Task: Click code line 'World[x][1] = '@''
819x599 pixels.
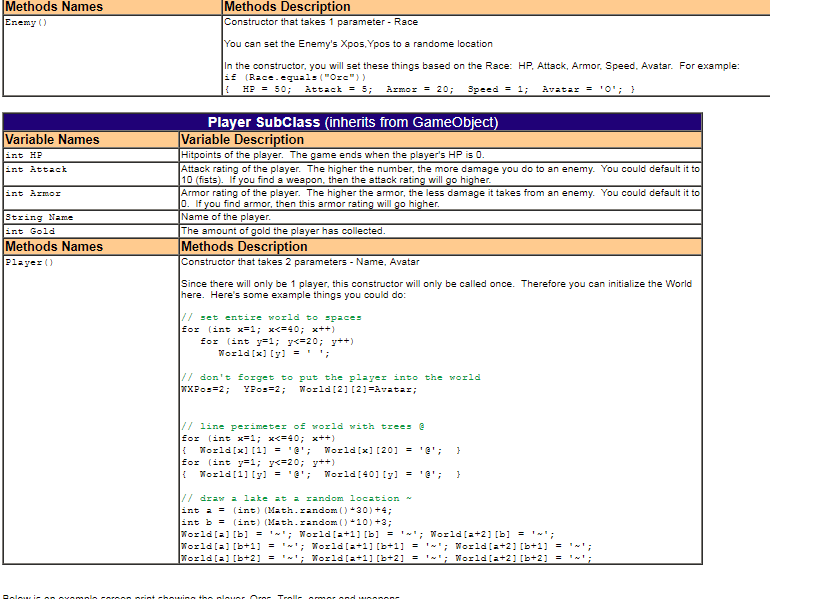Action: (255, 451)
